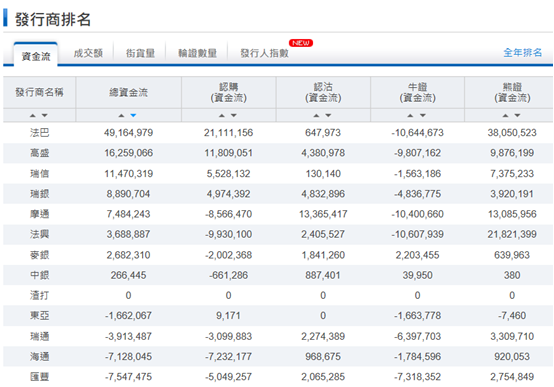The width and height of the screenshot is (554, 387).
Task: Click call value 9,171 in 東亞 row
Action: [229, 315]
